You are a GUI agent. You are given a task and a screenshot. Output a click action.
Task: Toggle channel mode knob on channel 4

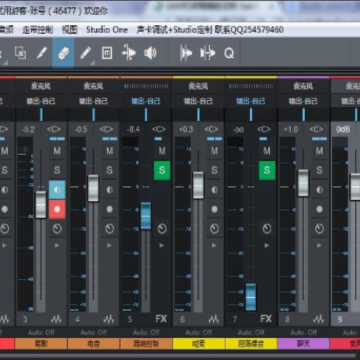(109, 229)
